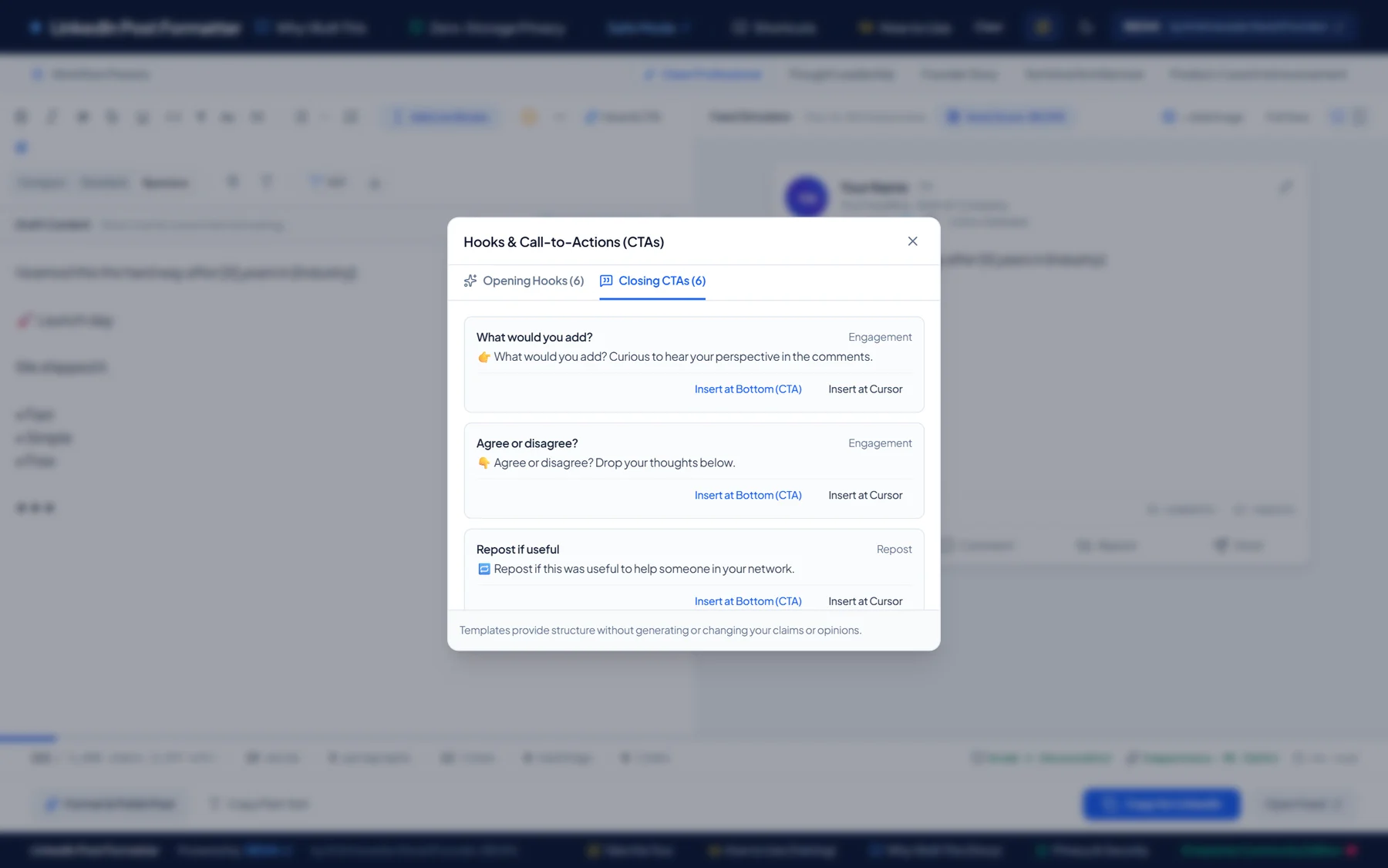Click the profile avatar in background preview

(807, 197)
